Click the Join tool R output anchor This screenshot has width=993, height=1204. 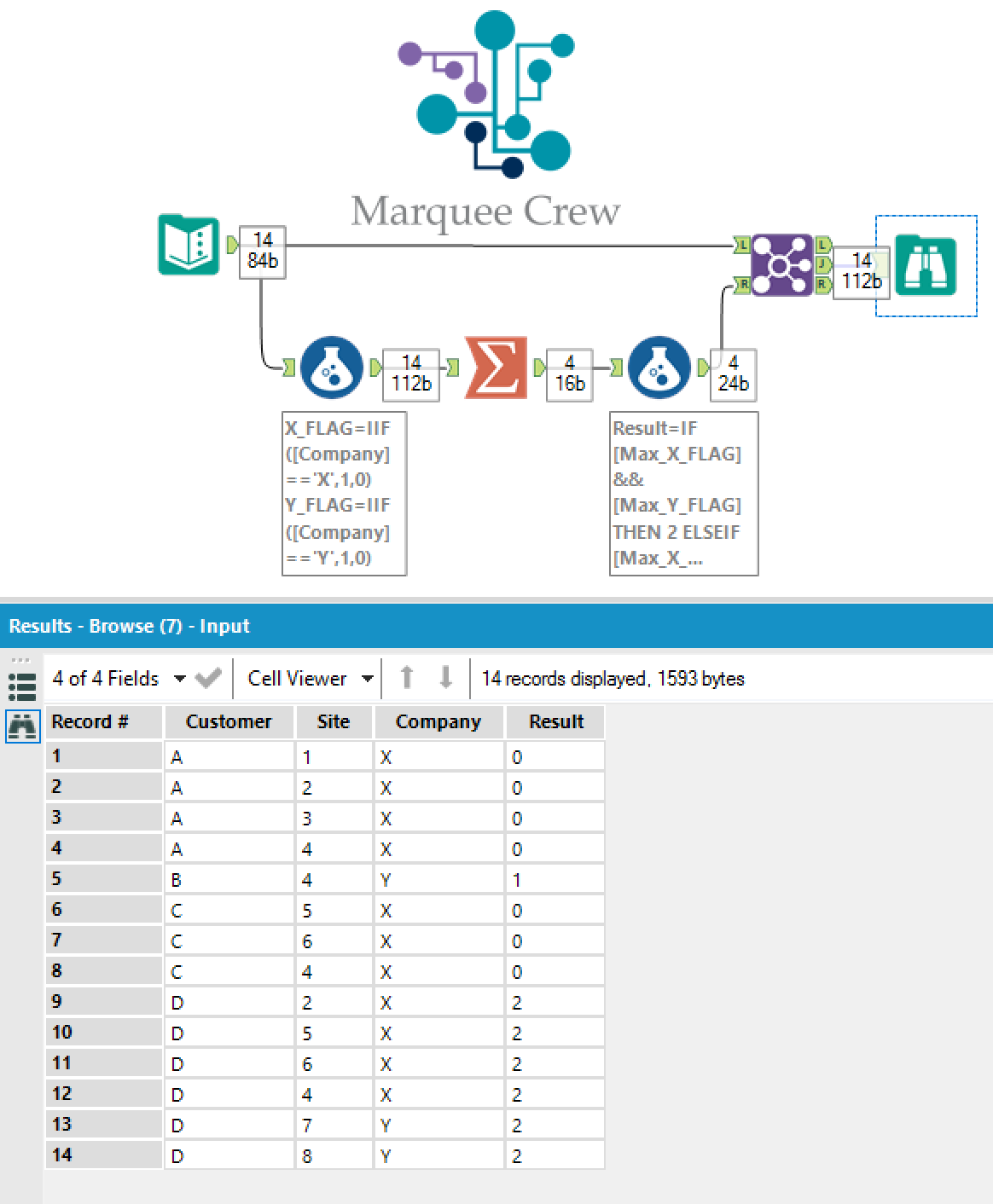(x=823, y=285)
